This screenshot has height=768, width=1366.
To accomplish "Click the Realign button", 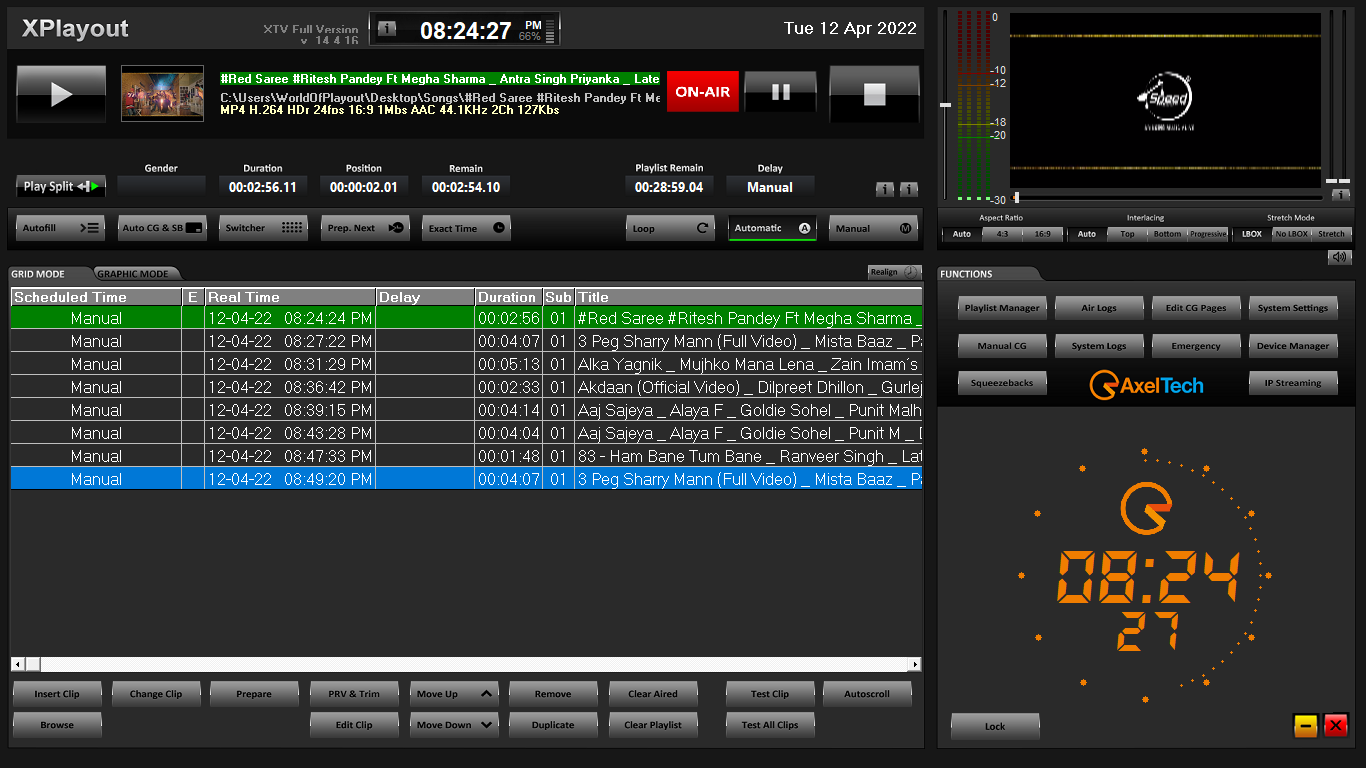I will tap(894, 272).
